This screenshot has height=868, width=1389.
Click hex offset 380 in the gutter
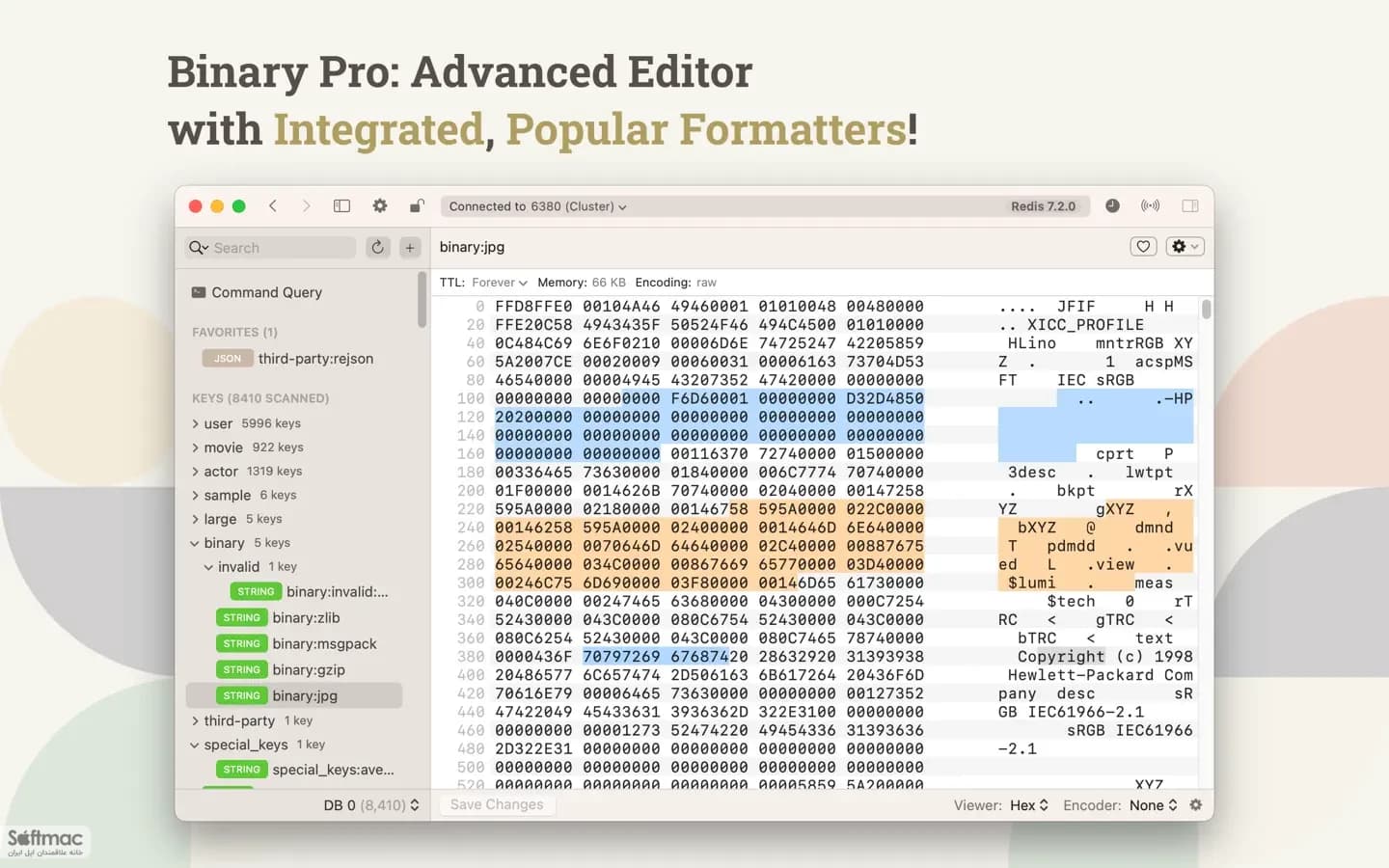point(471,657)
